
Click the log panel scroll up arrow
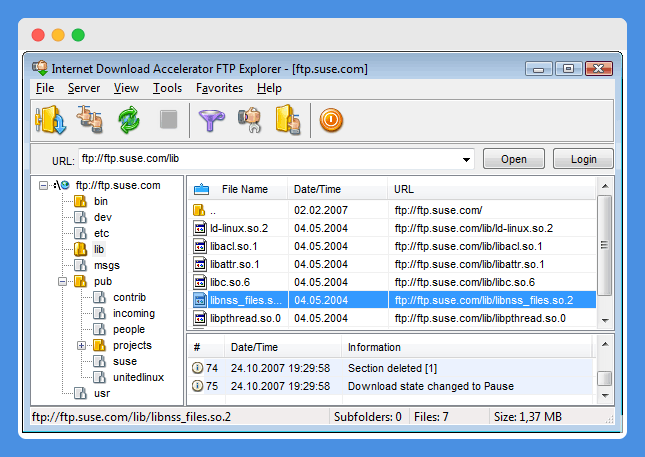605,344
